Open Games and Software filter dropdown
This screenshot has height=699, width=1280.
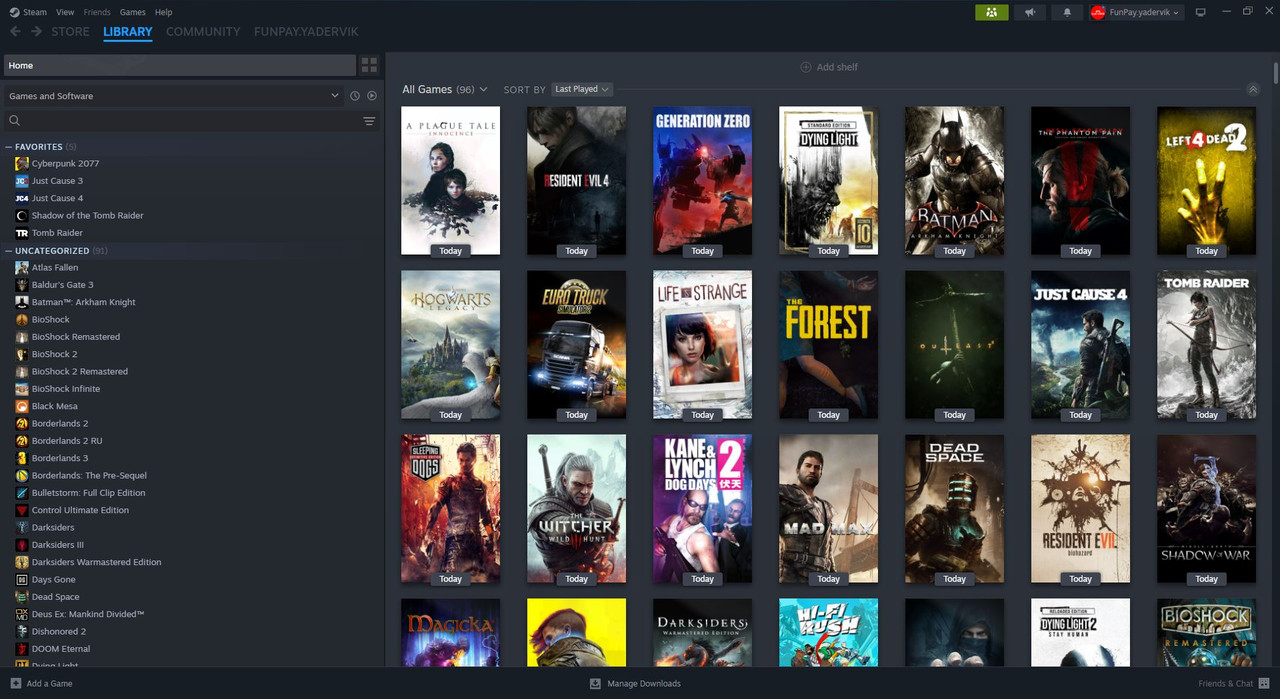173,96
